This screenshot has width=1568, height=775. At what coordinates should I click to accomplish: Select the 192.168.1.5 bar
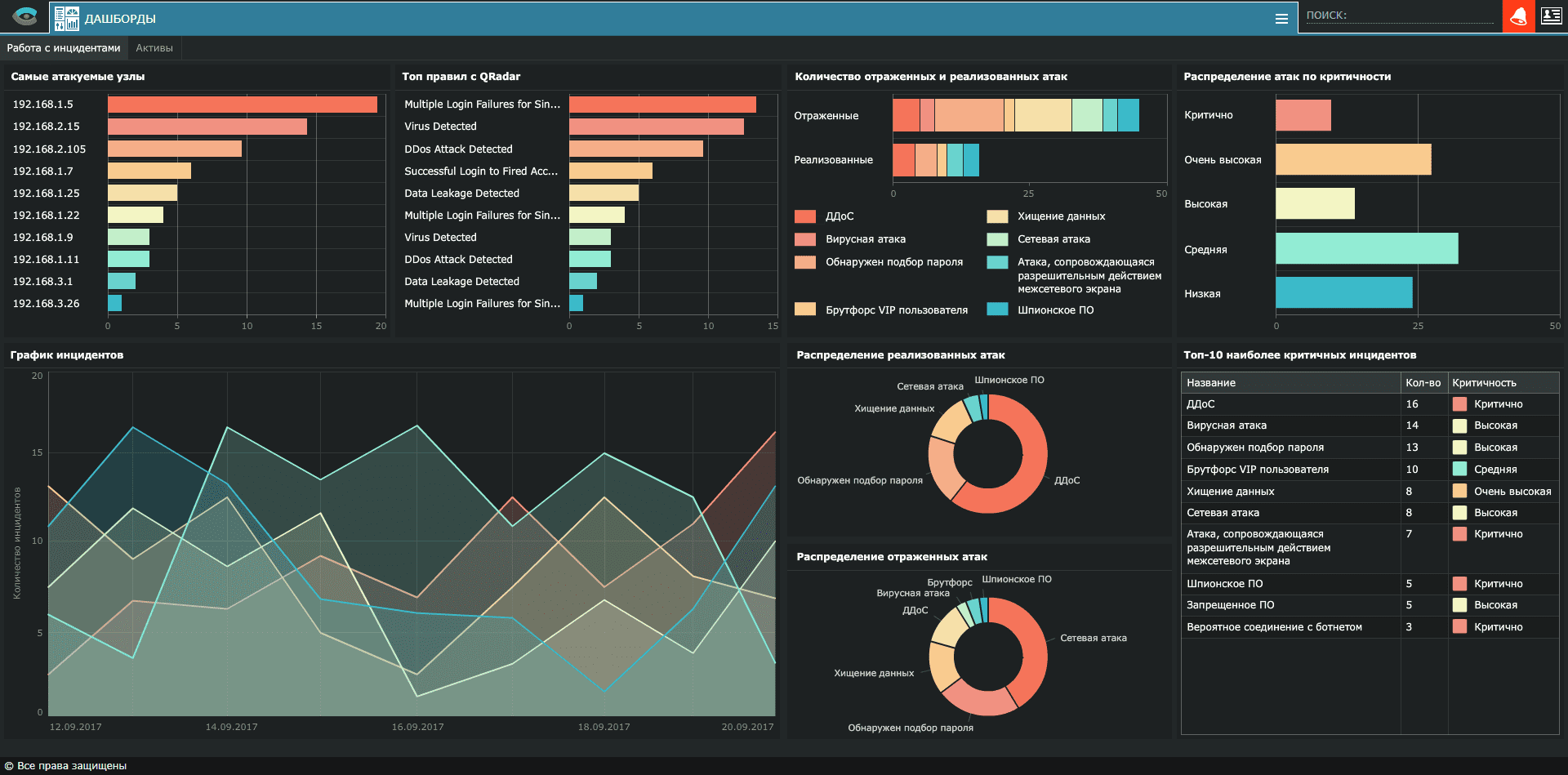click(243, 105)
